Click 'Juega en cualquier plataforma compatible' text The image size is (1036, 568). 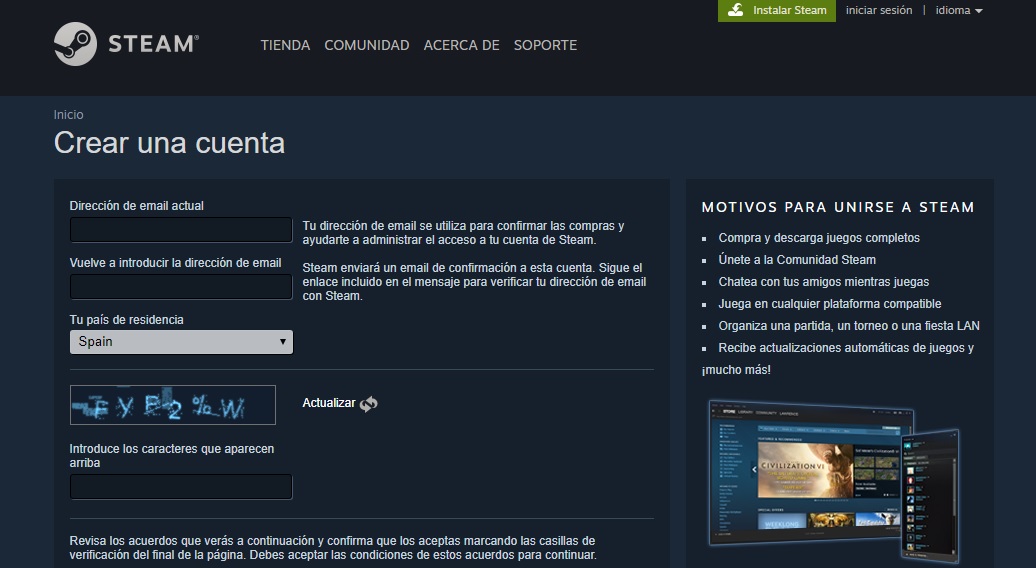(x=829, y=304)
